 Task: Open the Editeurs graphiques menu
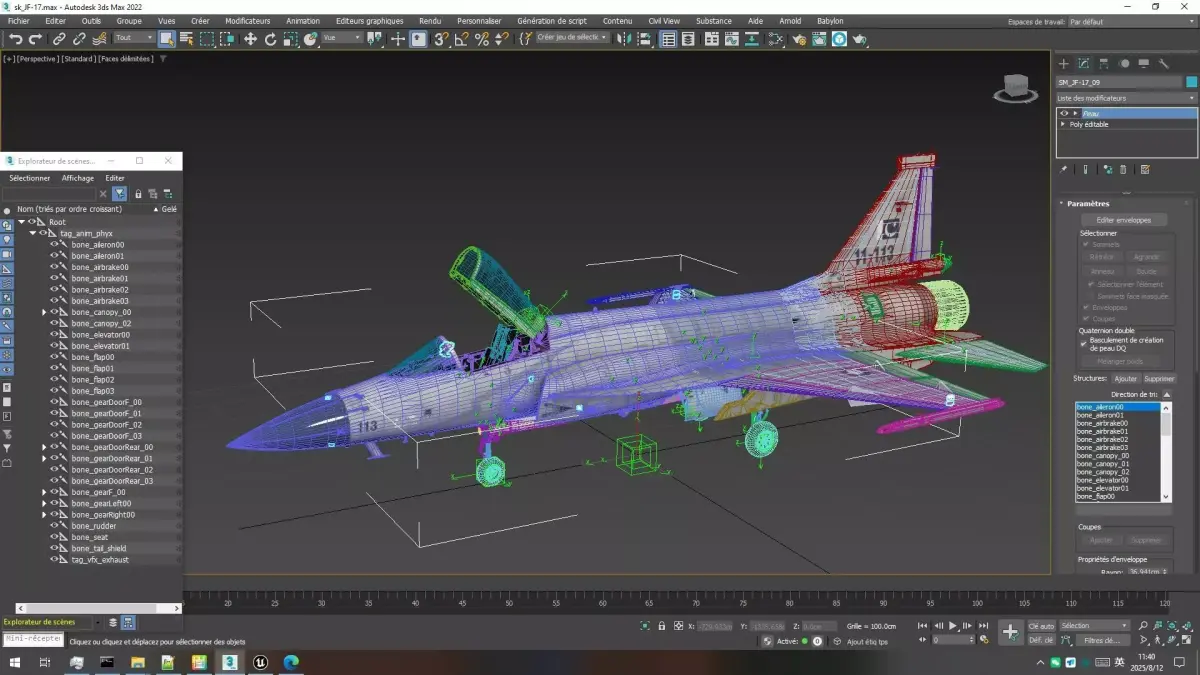point(370,21)
